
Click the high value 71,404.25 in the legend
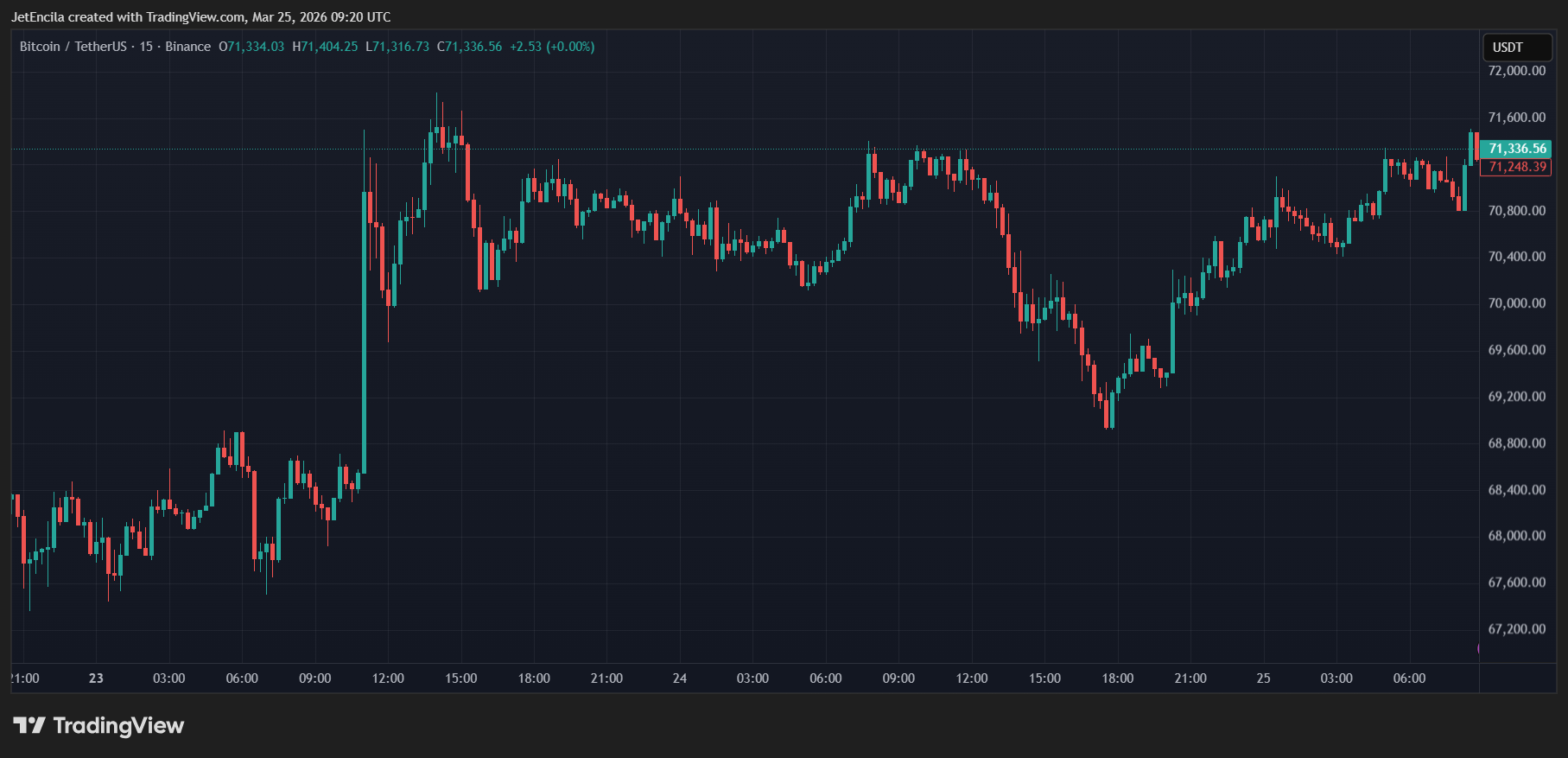tap(329, 47)
